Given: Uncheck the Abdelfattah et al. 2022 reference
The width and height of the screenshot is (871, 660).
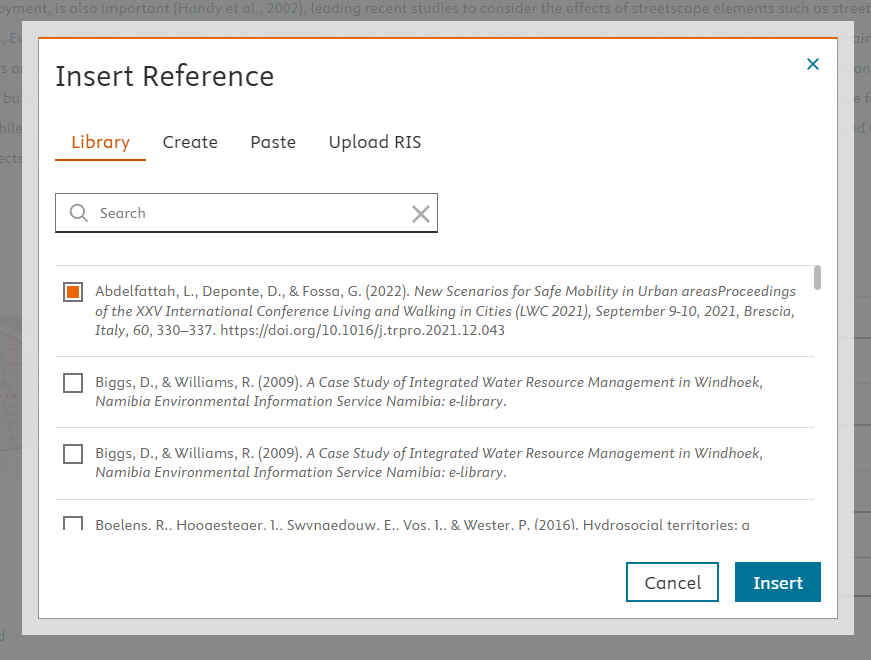Looking at the screenshot, I should pyautogui.click(x=72, y=290).
